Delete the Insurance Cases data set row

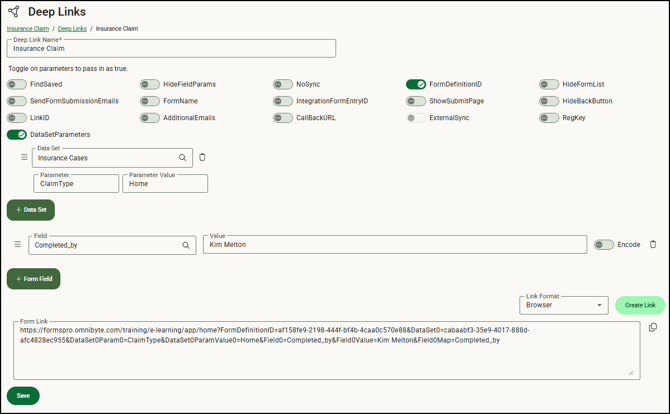(202, 157)
